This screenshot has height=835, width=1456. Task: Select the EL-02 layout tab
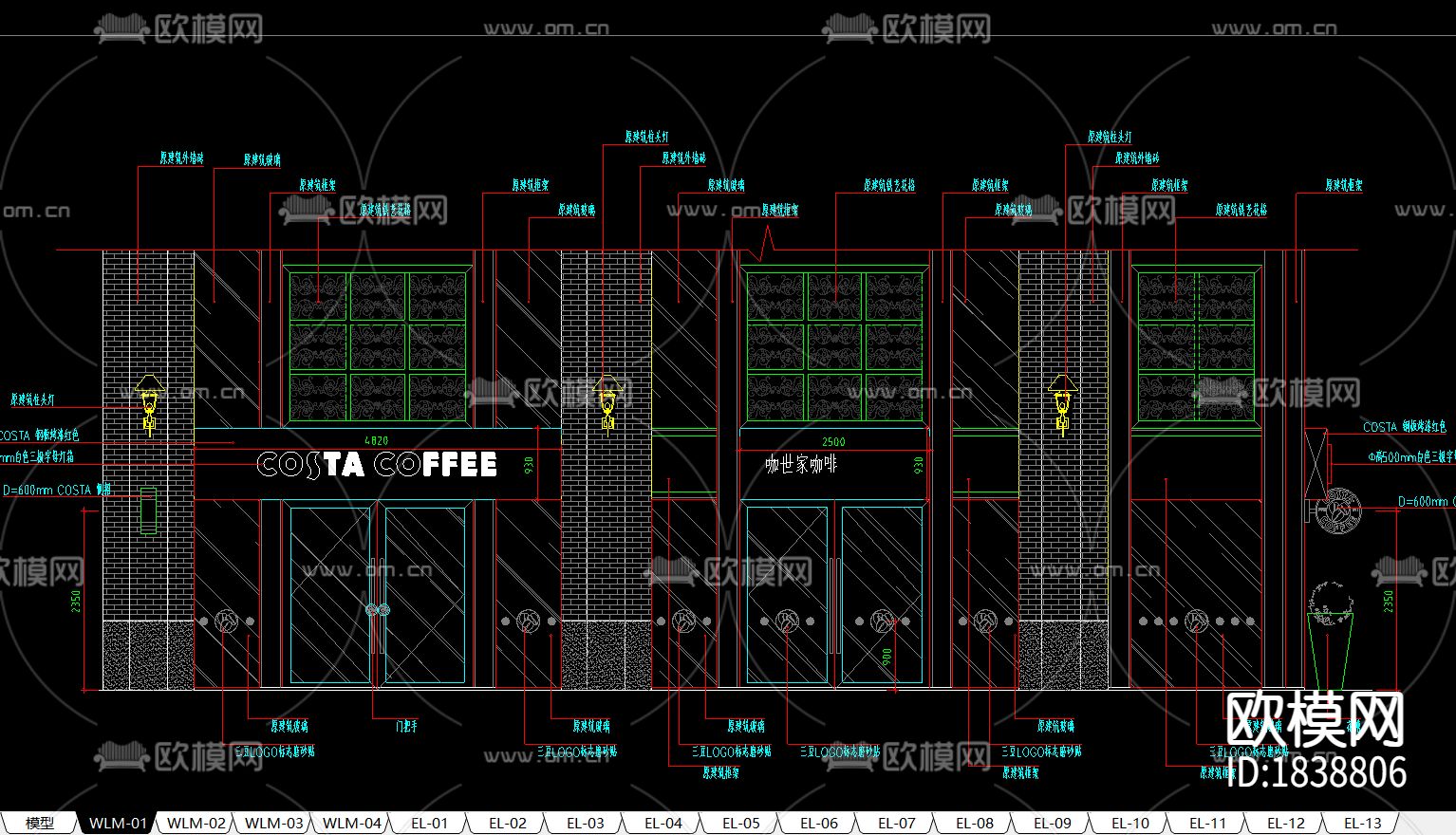tap(508, 823)
